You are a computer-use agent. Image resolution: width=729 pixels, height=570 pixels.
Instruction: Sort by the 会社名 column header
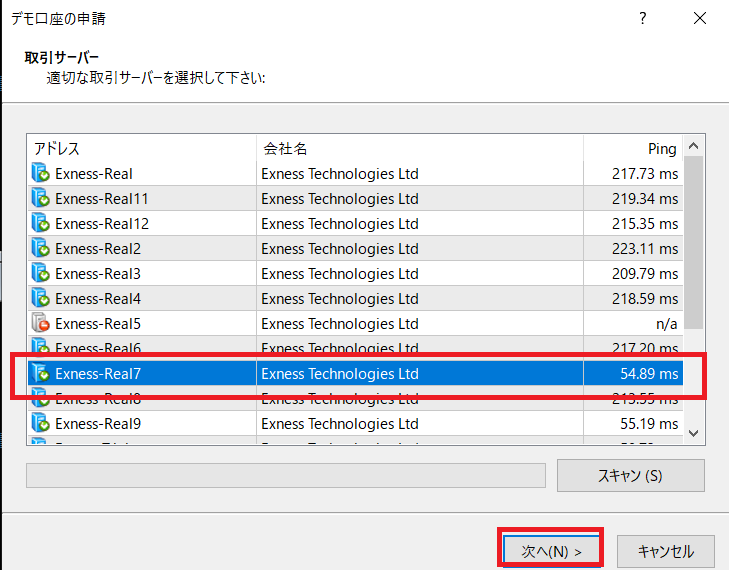[x=420, y=148]
